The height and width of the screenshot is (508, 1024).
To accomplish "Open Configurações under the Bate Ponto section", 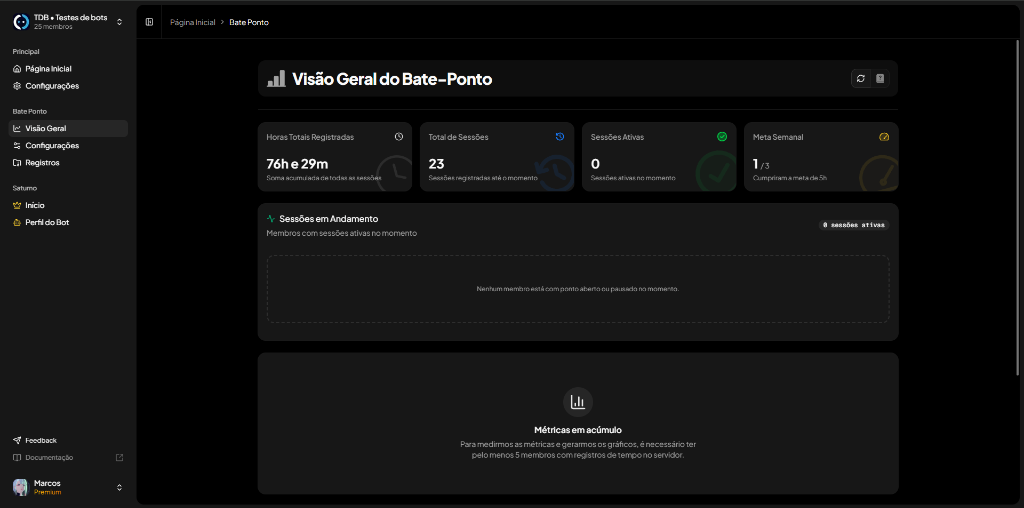I will (68, 145).
